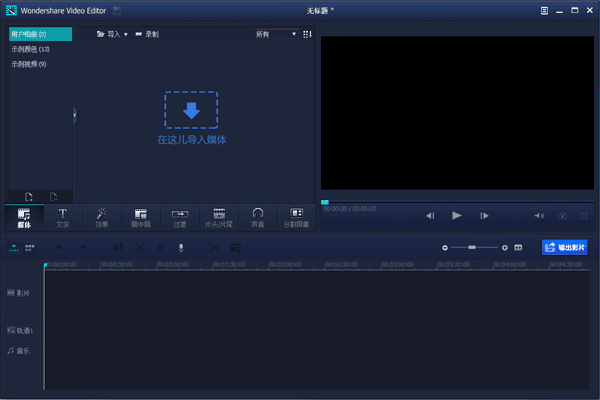
Task: Click the microphone voiceover icon
Action: [181, 248]
